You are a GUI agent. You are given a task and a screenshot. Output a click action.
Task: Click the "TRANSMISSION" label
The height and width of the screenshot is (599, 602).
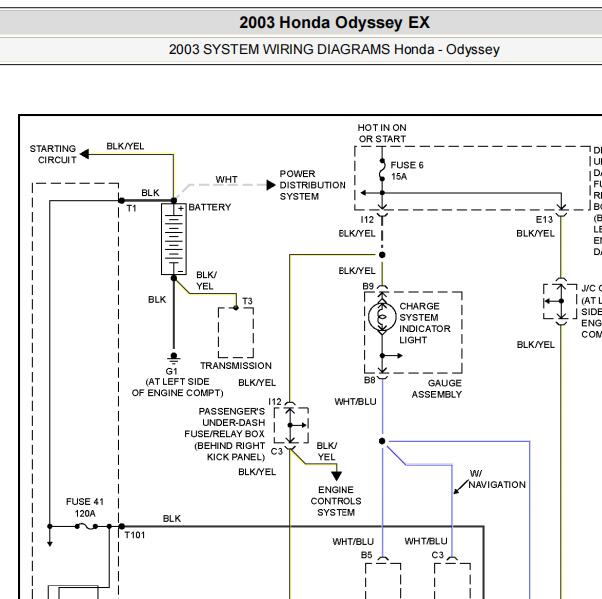tap(236, 366)
